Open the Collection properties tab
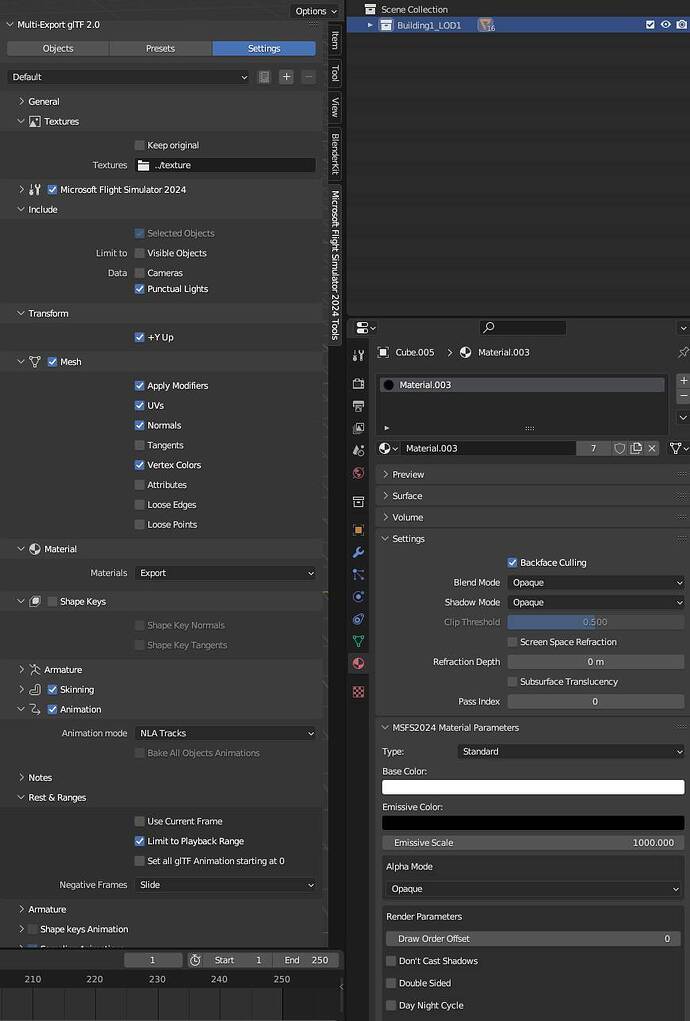This screenshot has height=1021, width=690. (358, 501)
